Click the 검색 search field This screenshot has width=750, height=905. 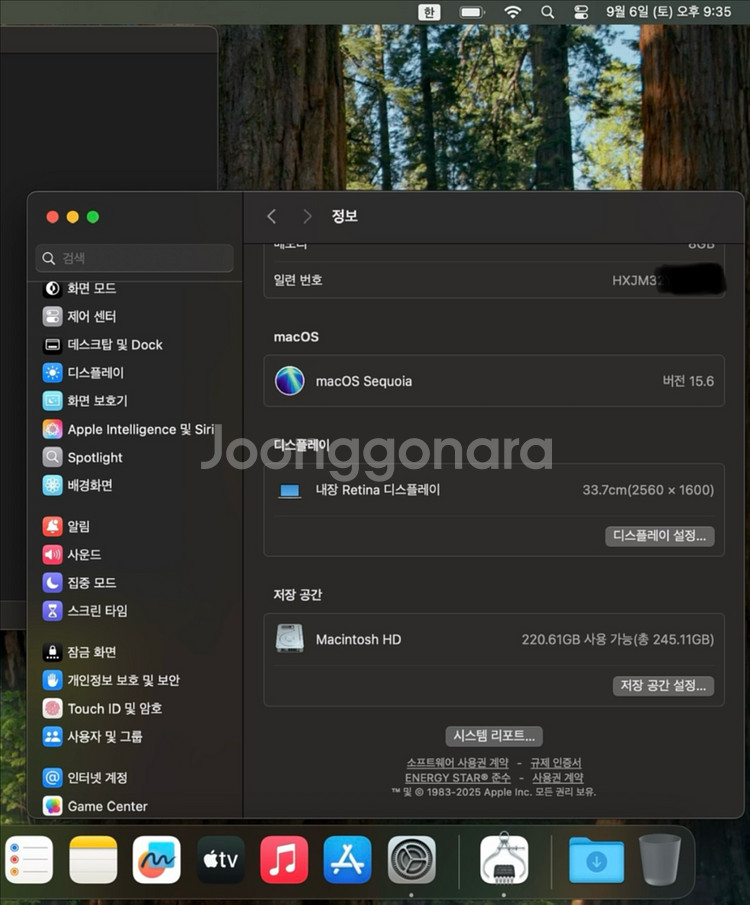coord(135,258)
